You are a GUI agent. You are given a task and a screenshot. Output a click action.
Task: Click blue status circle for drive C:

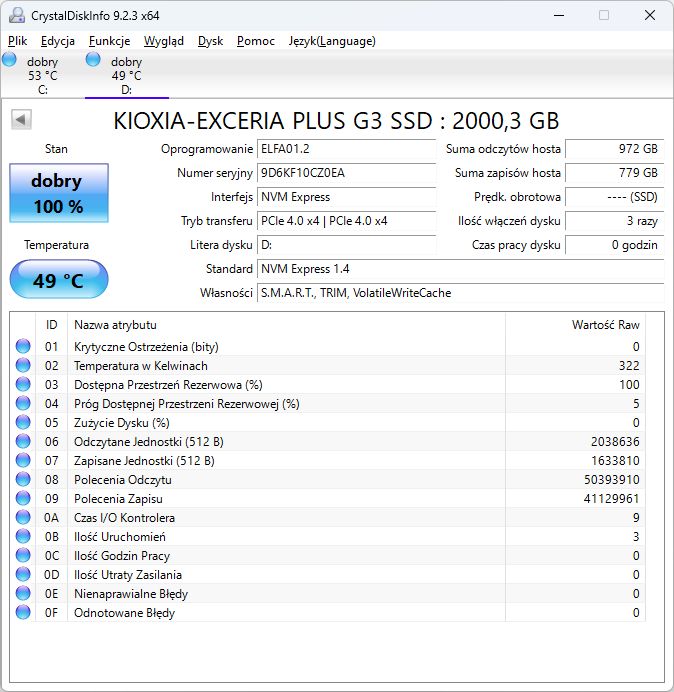[x=9, y=59]
